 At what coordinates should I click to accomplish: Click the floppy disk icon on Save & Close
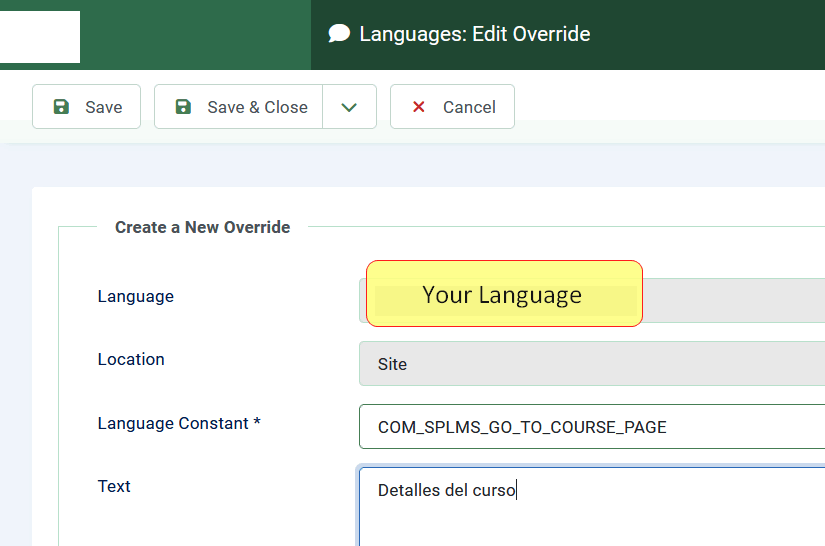tap(183, 107)
